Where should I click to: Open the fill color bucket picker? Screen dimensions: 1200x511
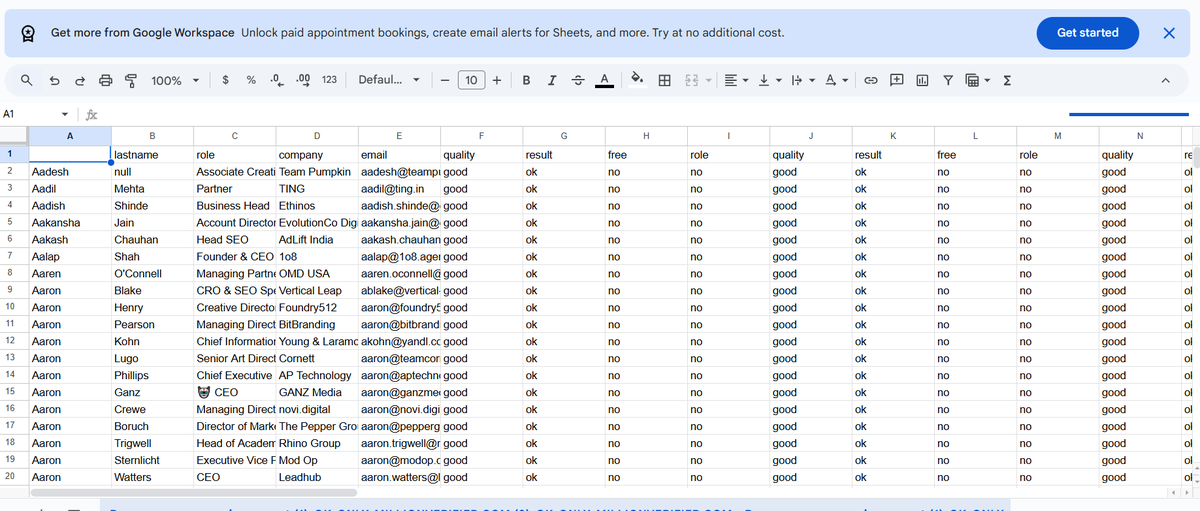[636, 80]
